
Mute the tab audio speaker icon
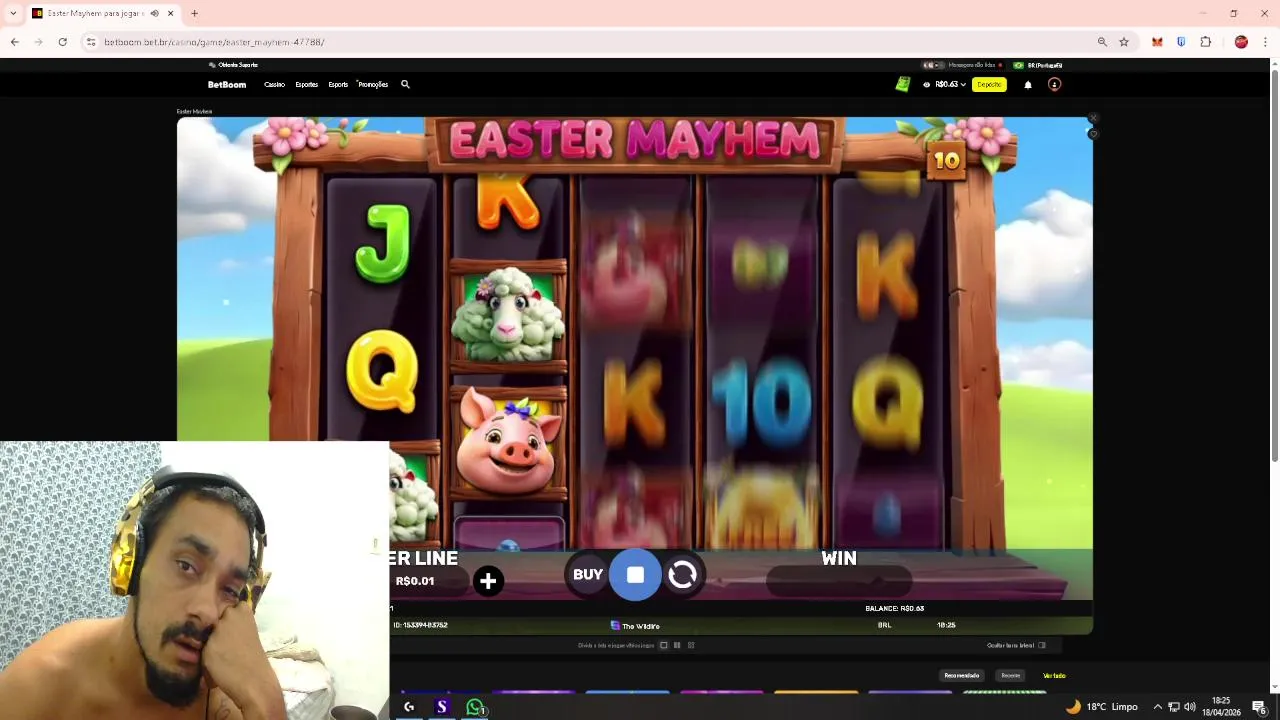point(154,13)
